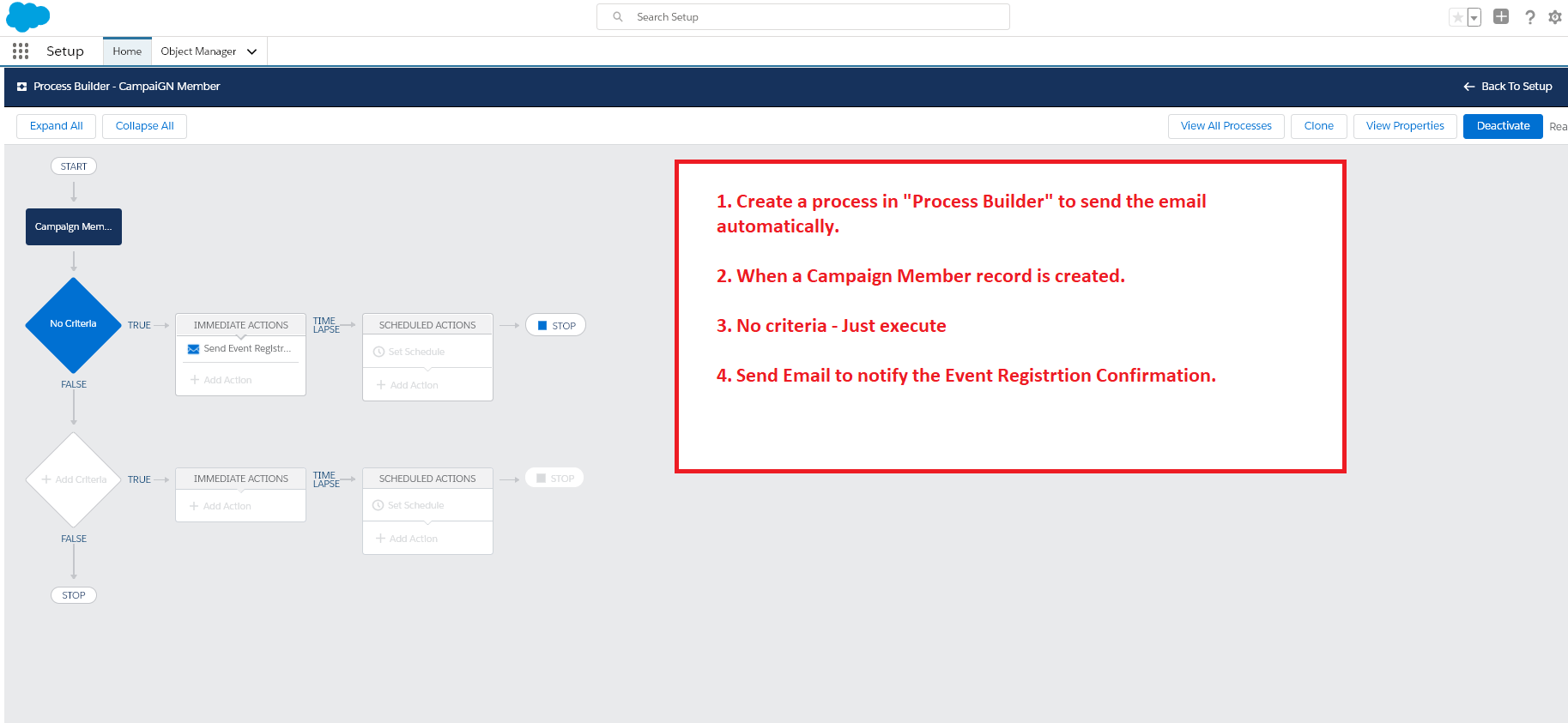Open View All Processes
The image size is (1568, 723).
click(x=1226, y=126)
